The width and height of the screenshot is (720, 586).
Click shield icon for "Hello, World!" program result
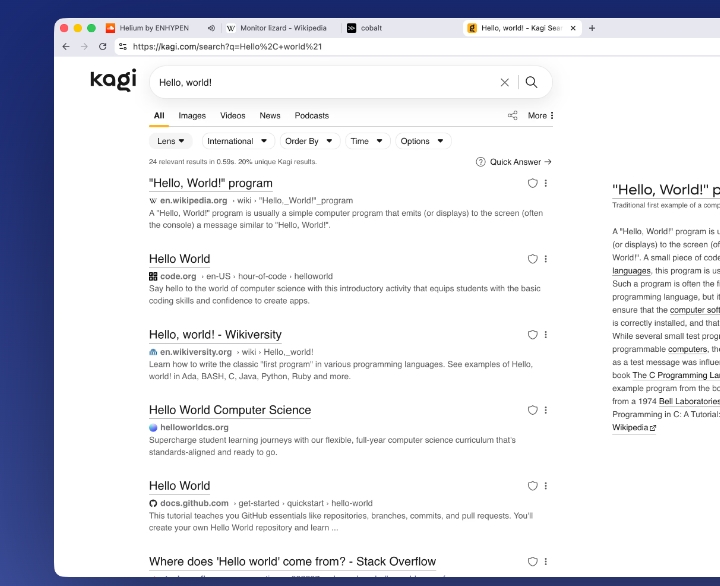coord(532,183)
